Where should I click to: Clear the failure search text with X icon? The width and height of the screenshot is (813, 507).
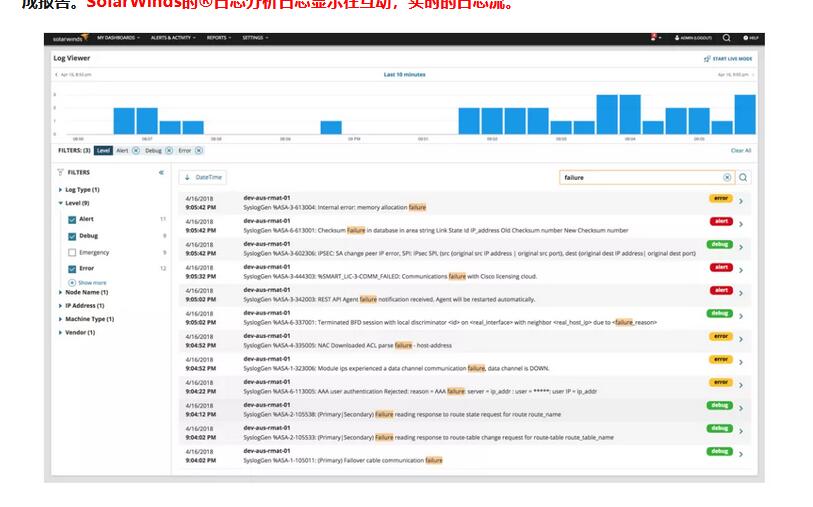727,177
